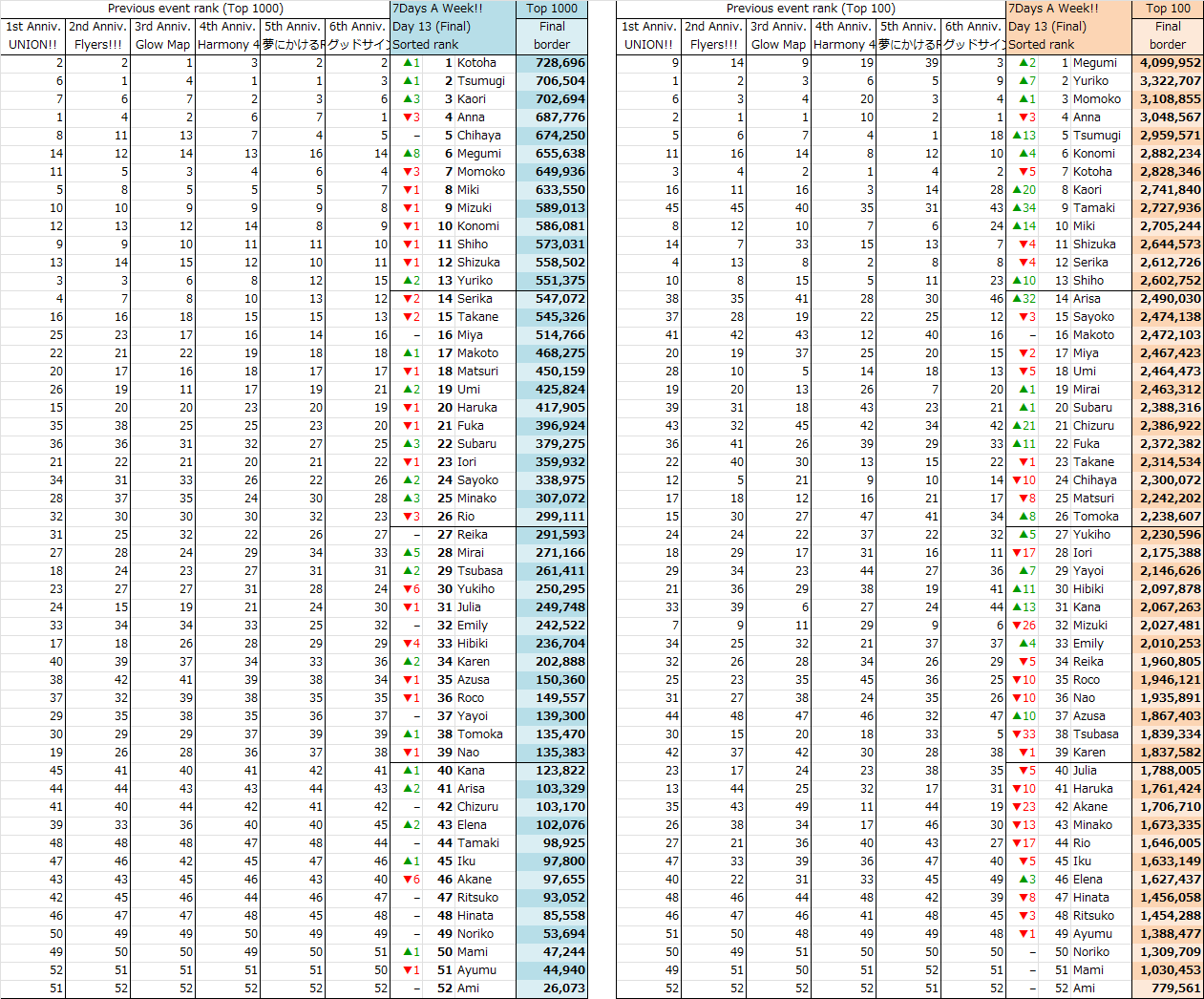
Task: Click the cell showing 139,300
Action: pos(552,716)
